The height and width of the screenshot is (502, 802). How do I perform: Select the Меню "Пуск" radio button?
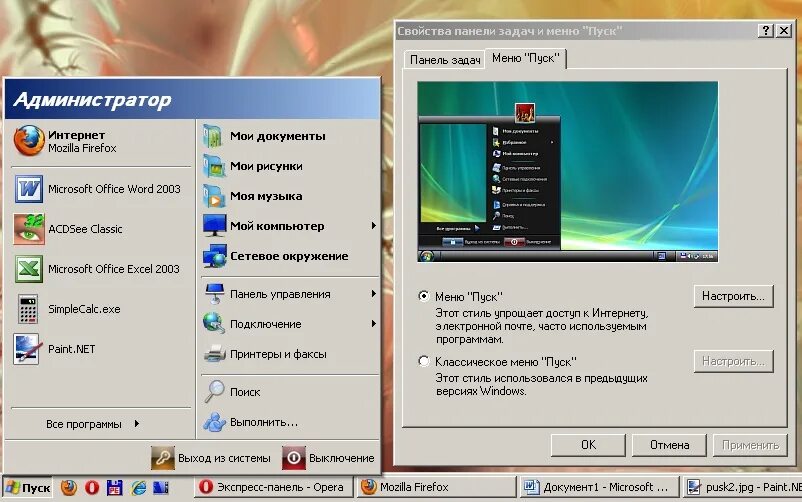[x=424, y=296]
